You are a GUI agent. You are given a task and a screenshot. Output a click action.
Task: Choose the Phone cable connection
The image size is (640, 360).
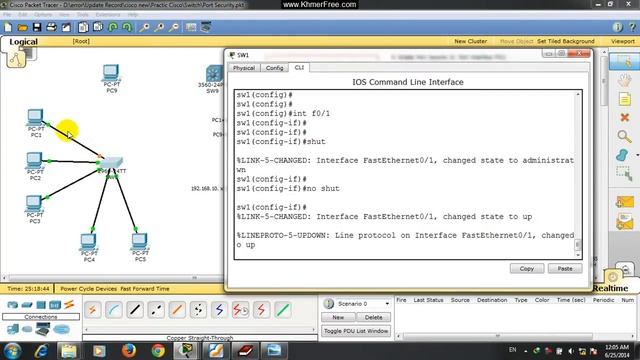(x=198, y=310)
